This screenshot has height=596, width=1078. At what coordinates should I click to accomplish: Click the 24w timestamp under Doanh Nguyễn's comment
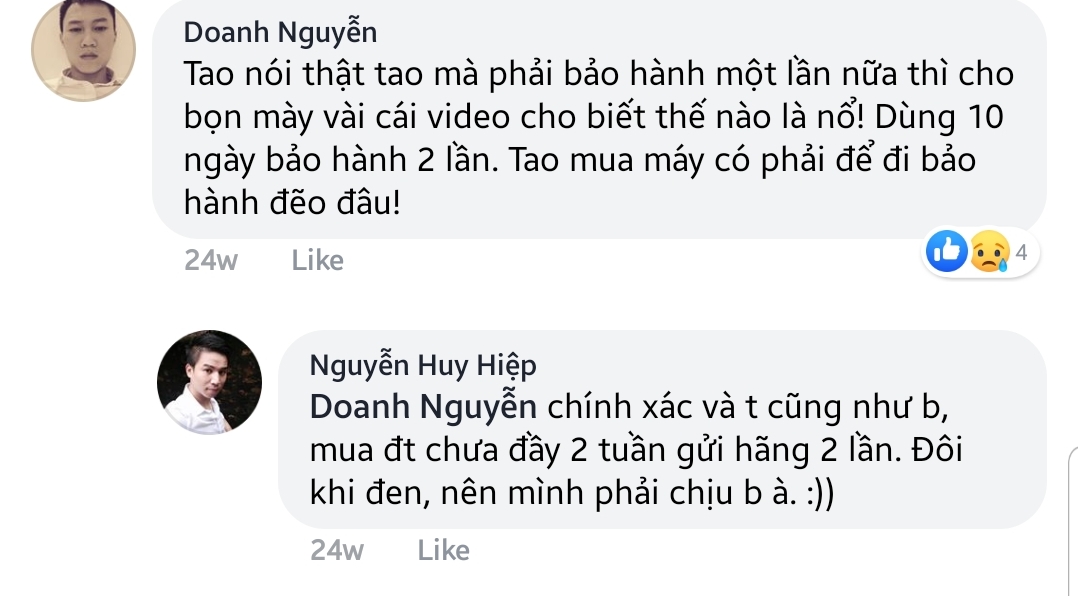tap(211, 260)
